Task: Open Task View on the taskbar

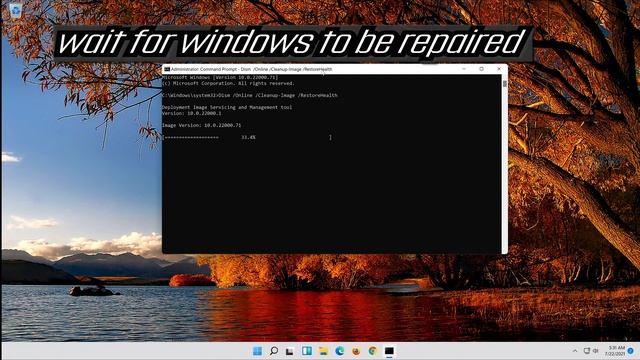Action: pyautogui.click(x=290, y=351)
